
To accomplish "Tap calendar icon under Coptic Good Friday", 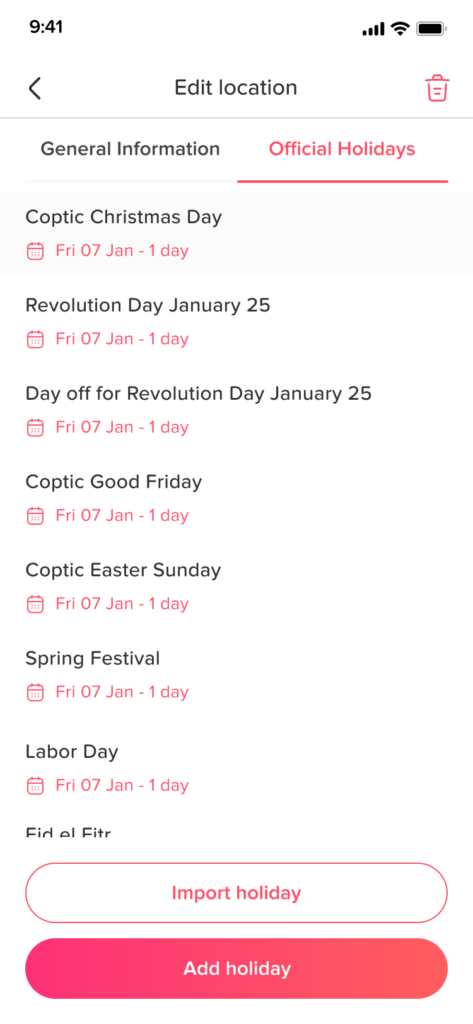I will pyautogui.click(x=35, y=516).
